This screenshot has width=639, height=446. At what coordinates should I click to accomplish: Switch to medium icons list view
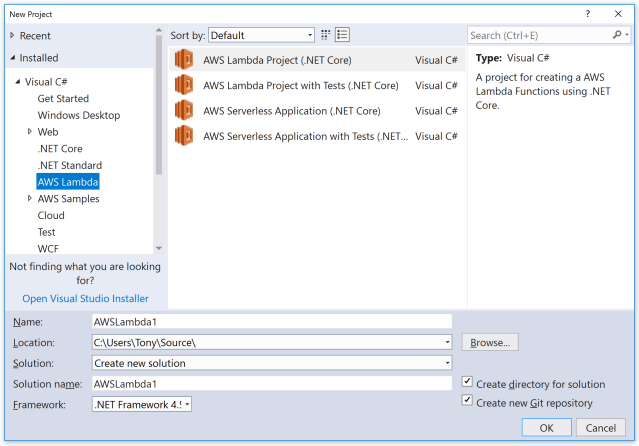pyautogui.click(x=342, y=35)
